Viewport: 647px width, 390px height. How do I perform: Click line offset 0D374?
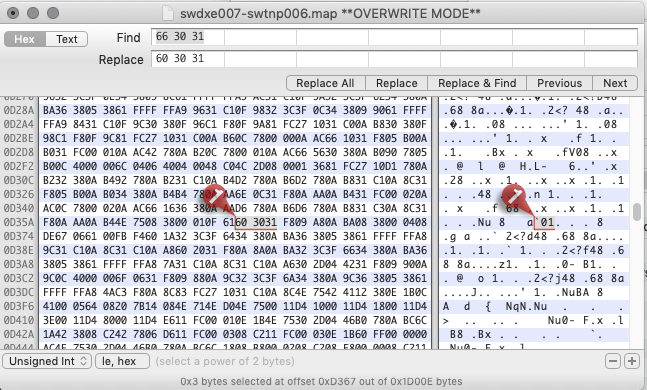coord(19,236)
